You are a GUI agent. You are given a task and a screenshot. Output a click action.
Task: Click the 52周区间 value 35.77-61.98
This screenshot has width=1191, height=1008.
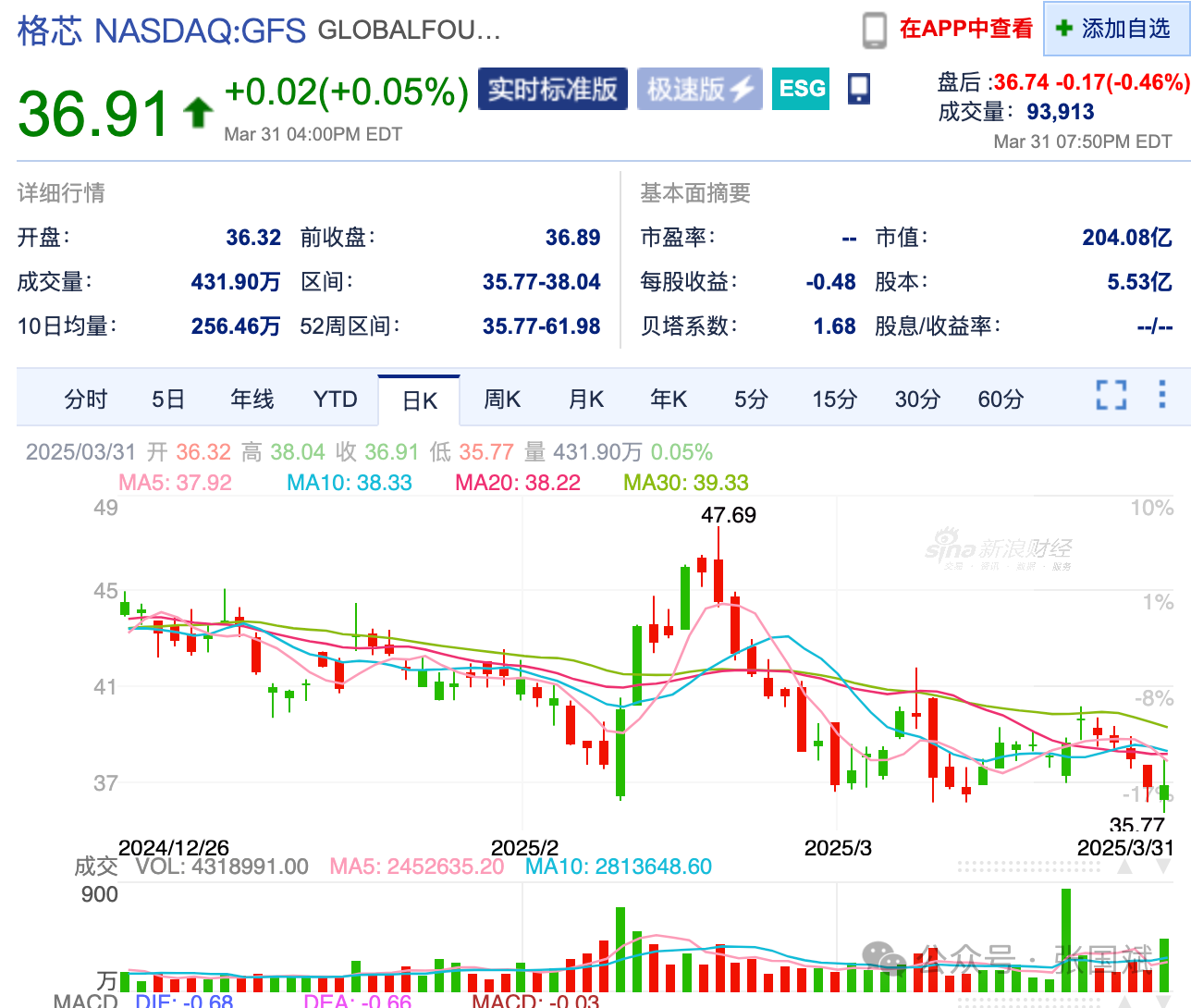click(542, 326)
